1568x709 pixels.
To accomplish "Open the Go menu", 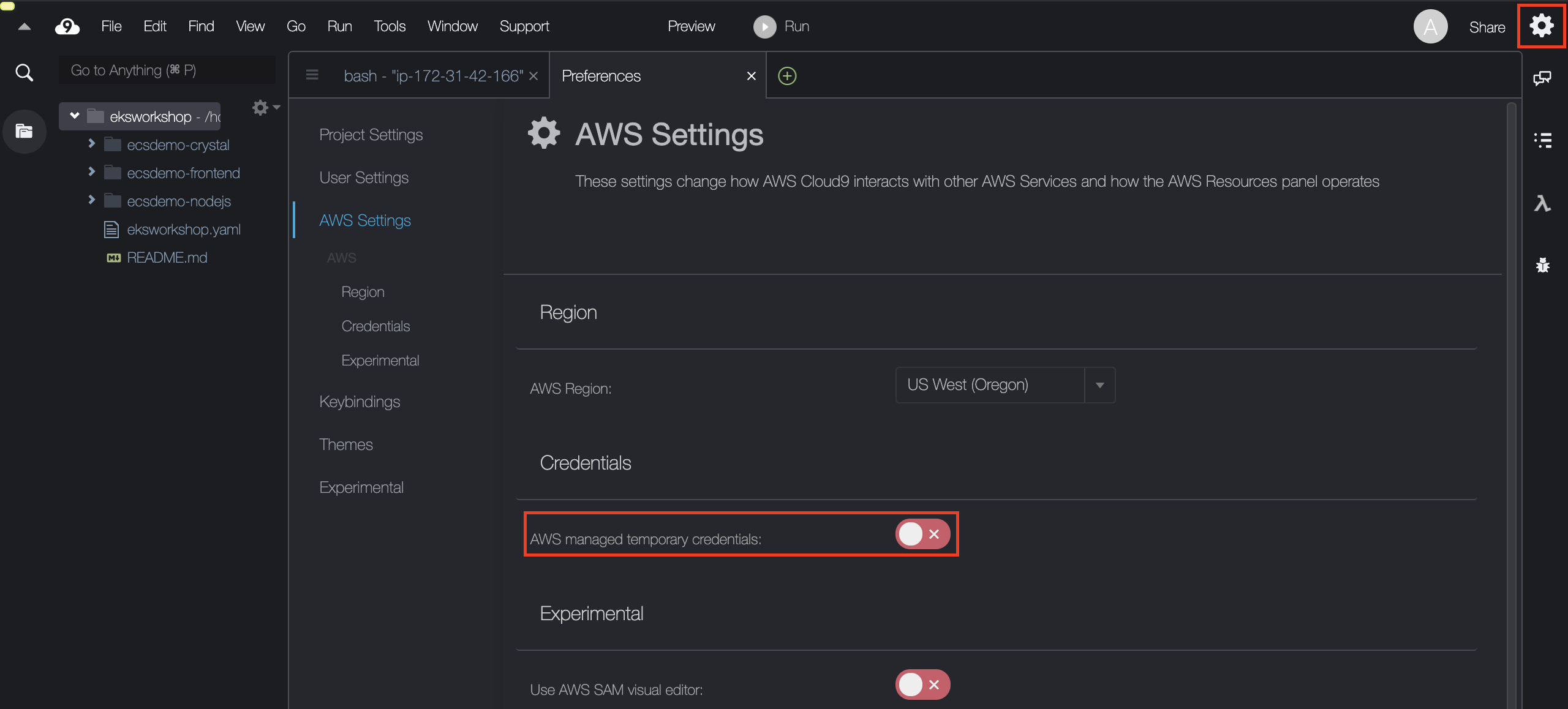I will coord(296,26).
